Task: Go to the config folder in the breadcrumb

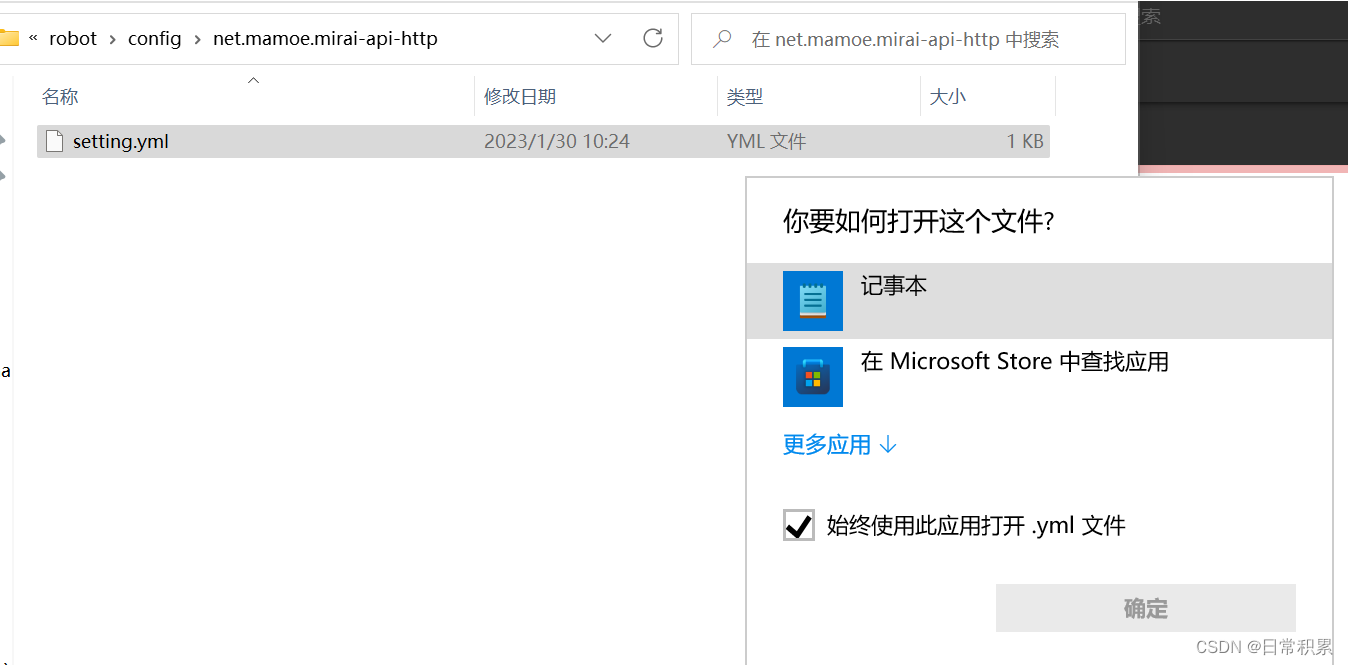Action: tap(155, 39)
